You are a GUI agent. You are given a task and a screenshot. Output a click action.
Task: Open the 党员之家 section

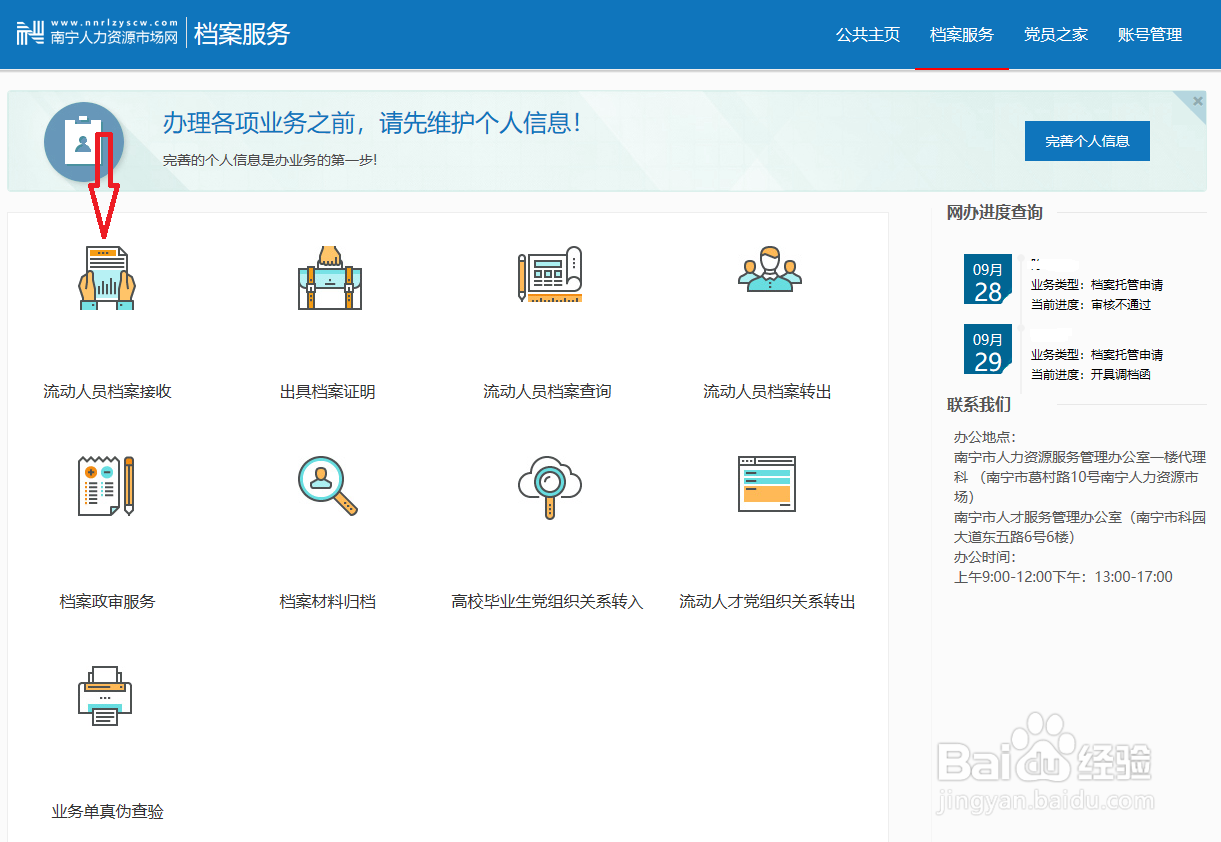1054,33
